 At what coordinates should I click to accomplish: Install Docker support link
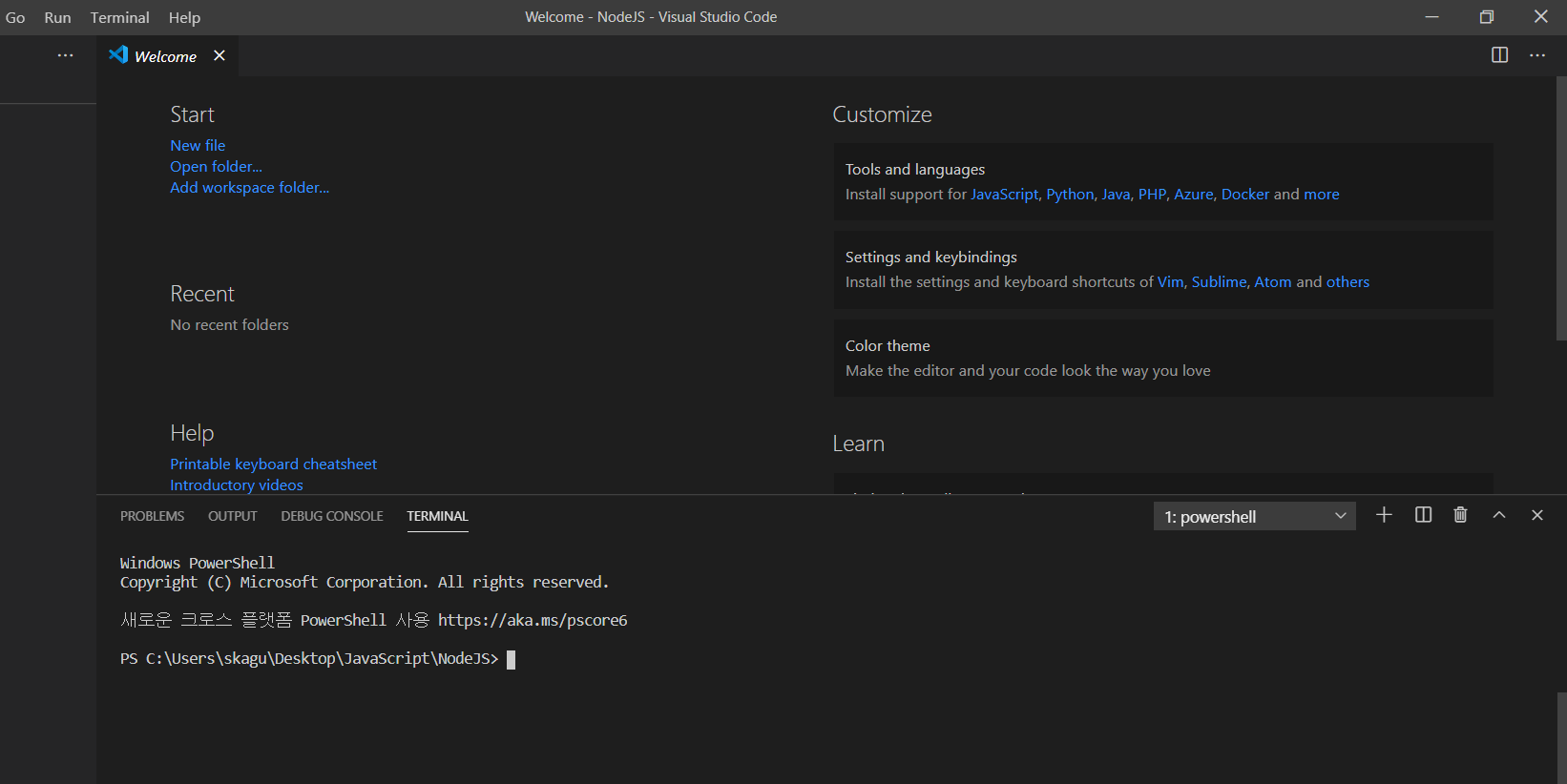(1245, 194)
